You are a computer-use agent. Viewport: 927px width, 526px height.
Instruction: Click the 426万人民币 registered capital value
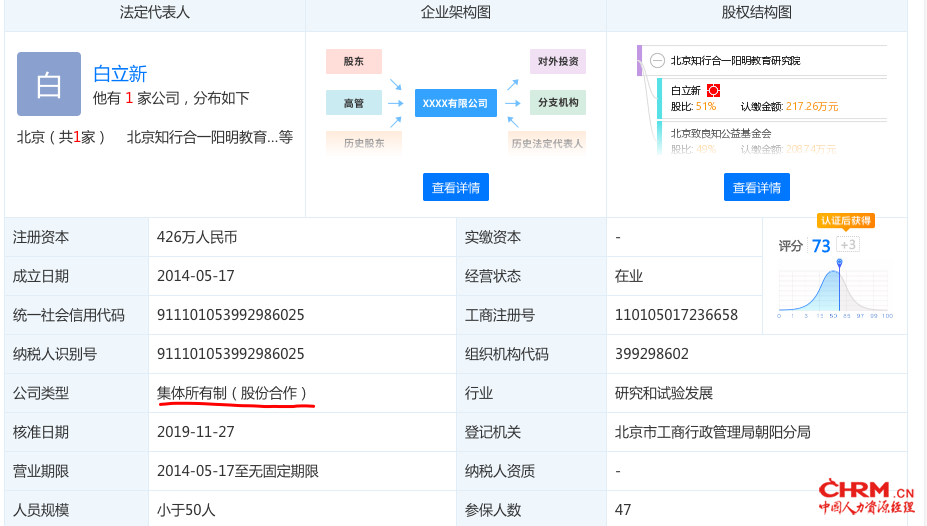pos(197,237)
